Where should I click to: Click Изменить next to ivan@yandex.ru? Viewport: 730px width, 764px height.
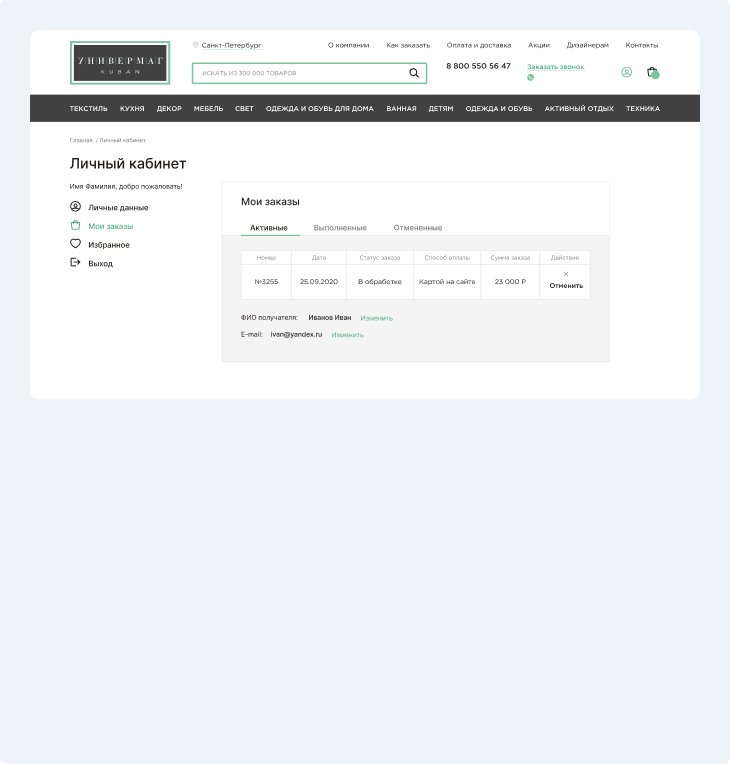[347, 335]
